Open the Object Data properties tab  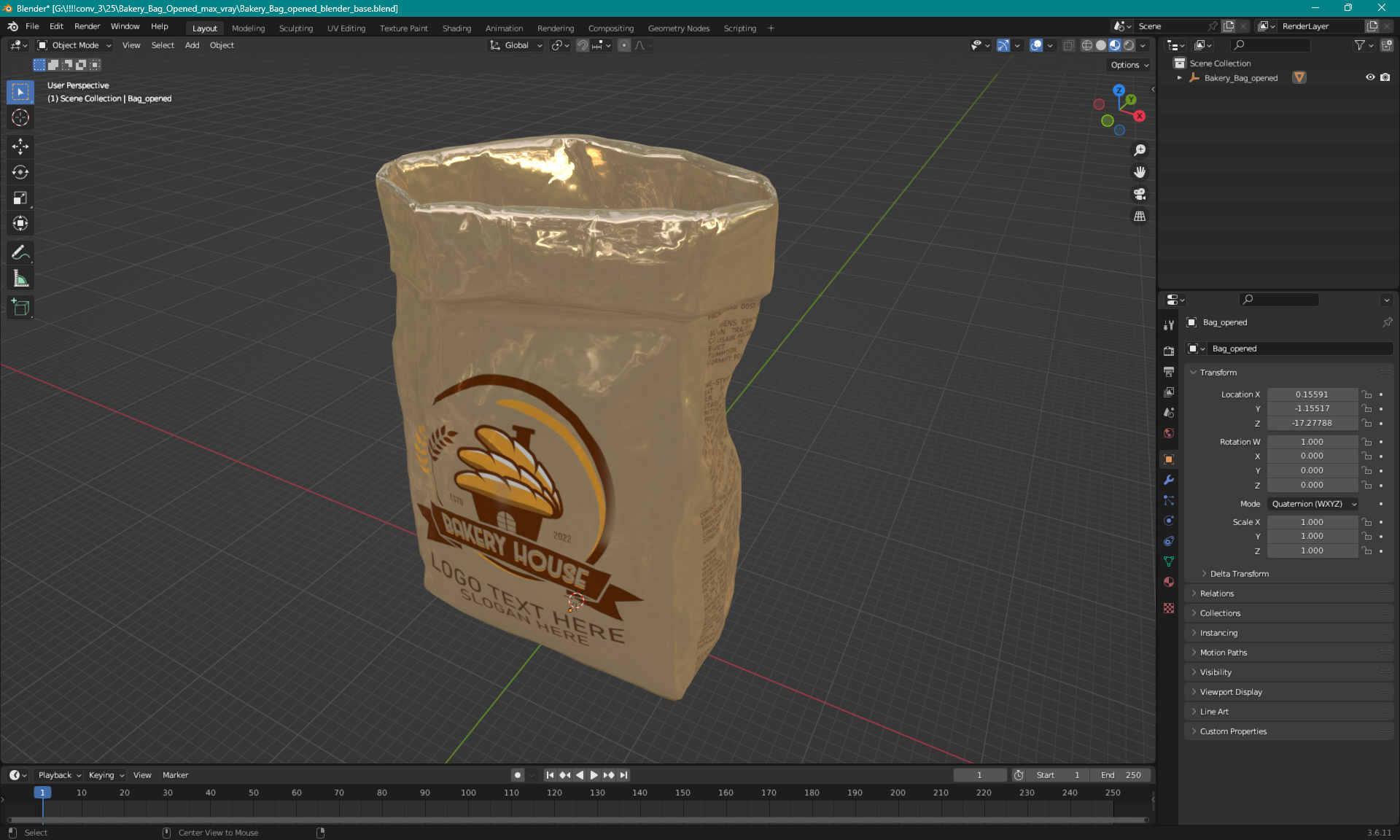(1169, 561)
